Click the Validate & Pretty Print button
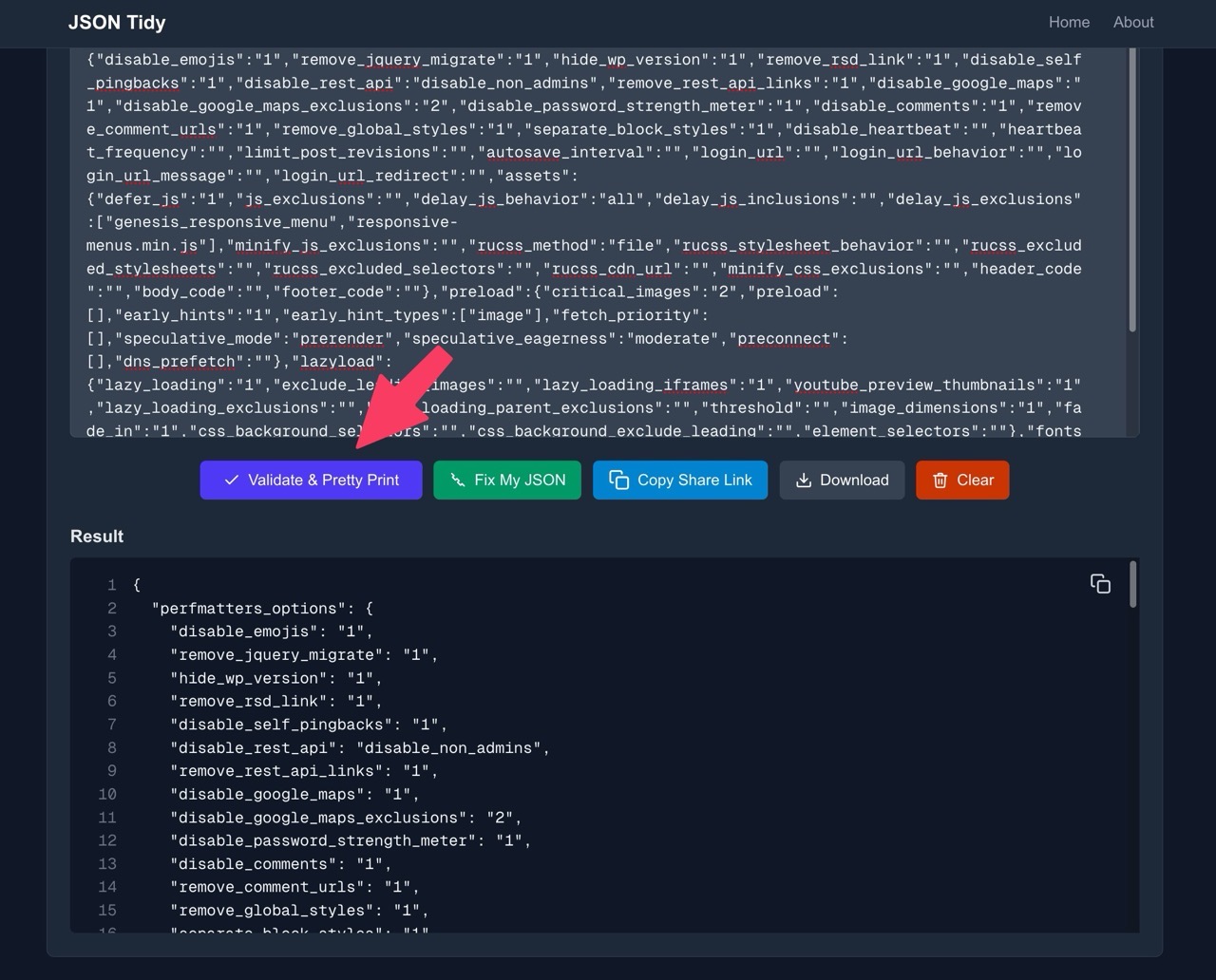This screenshot has width=1216, height=980. click(311, 480)
